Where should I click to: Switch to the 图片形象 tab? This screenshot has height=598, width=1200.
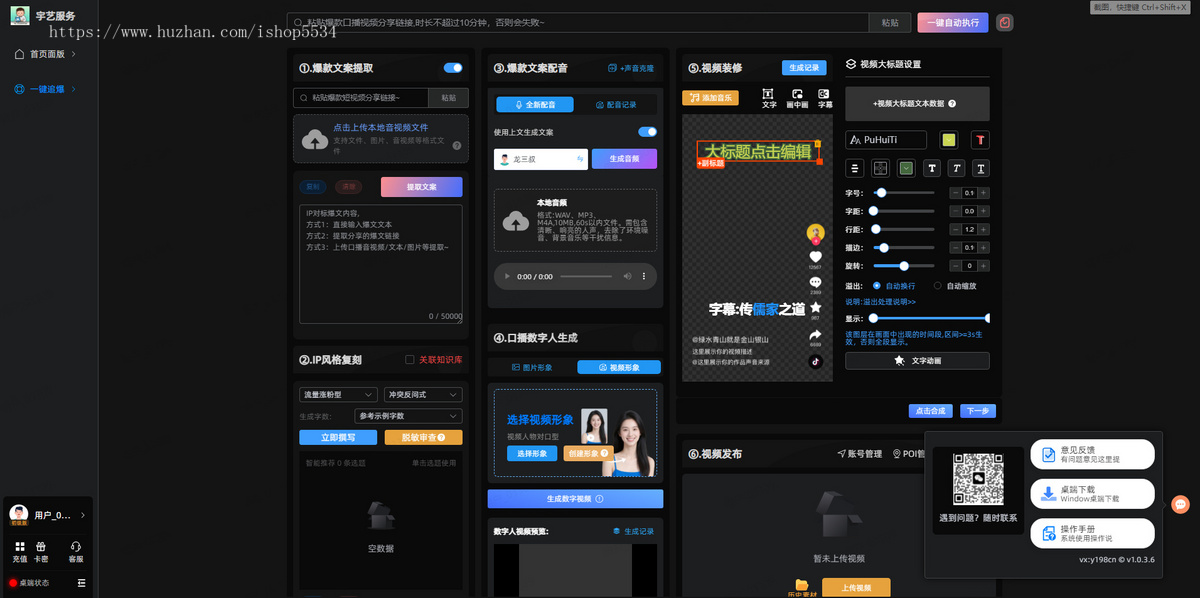pos(530,367)
